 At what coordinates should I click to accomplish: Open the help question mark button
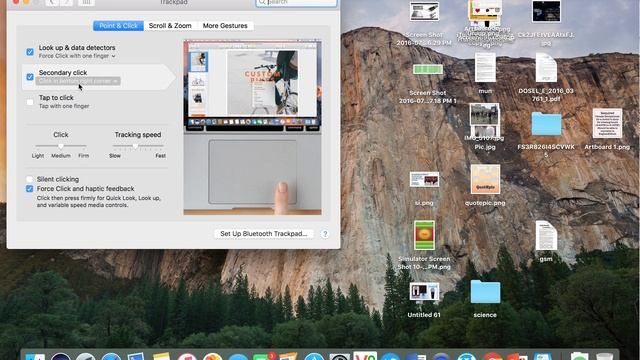coord(325,234)
